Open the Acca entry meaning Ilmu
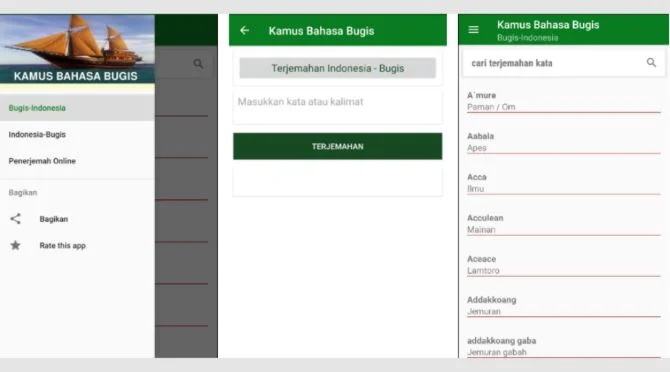This screenshot has height=372, width=670. [564, 183]
